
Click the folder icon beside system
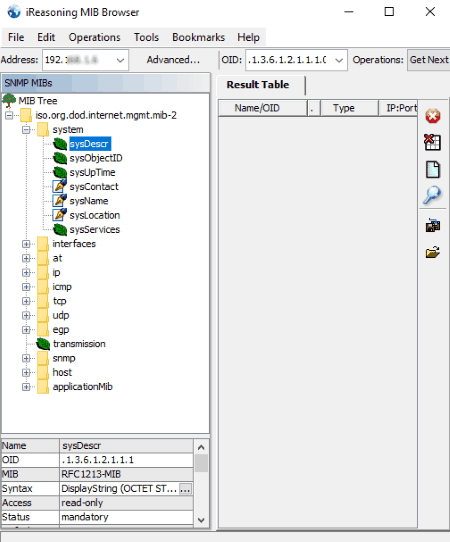(x=43, y=130)
